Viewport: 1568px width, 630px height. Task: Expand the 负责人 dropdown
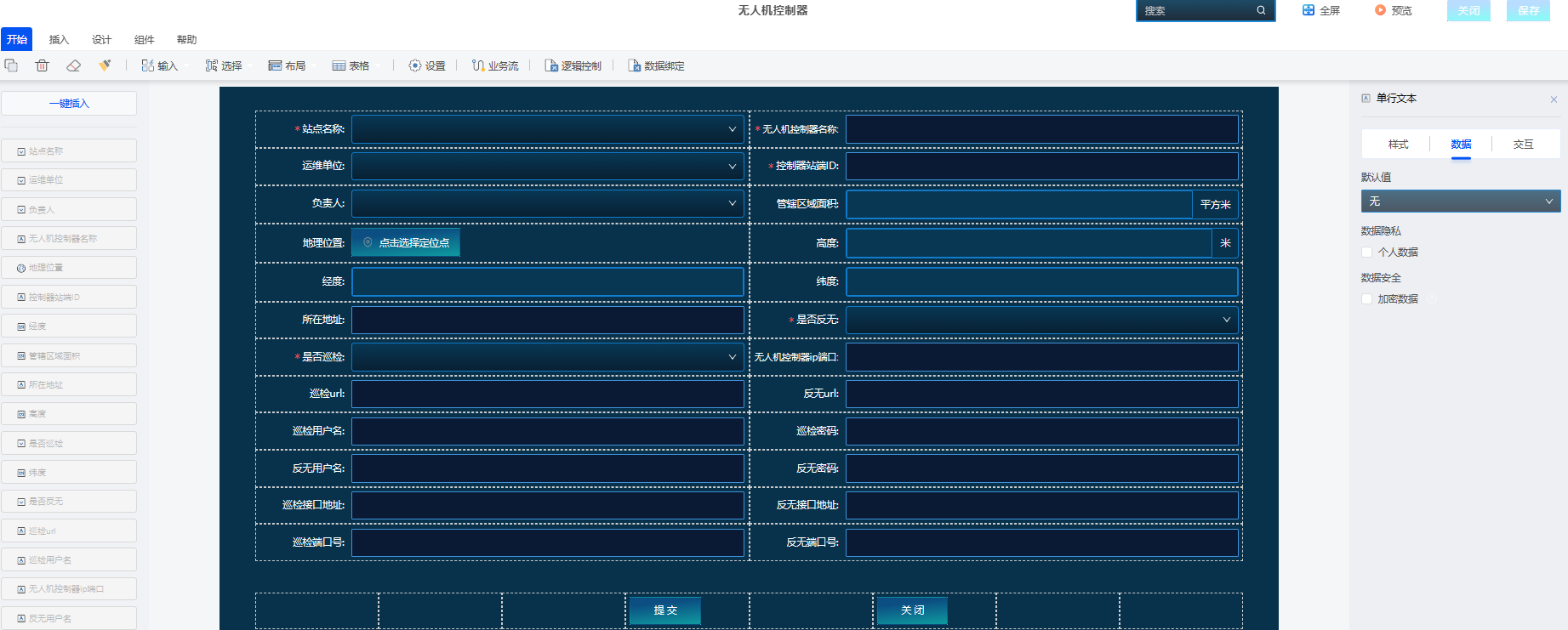[x=548, y=203]
